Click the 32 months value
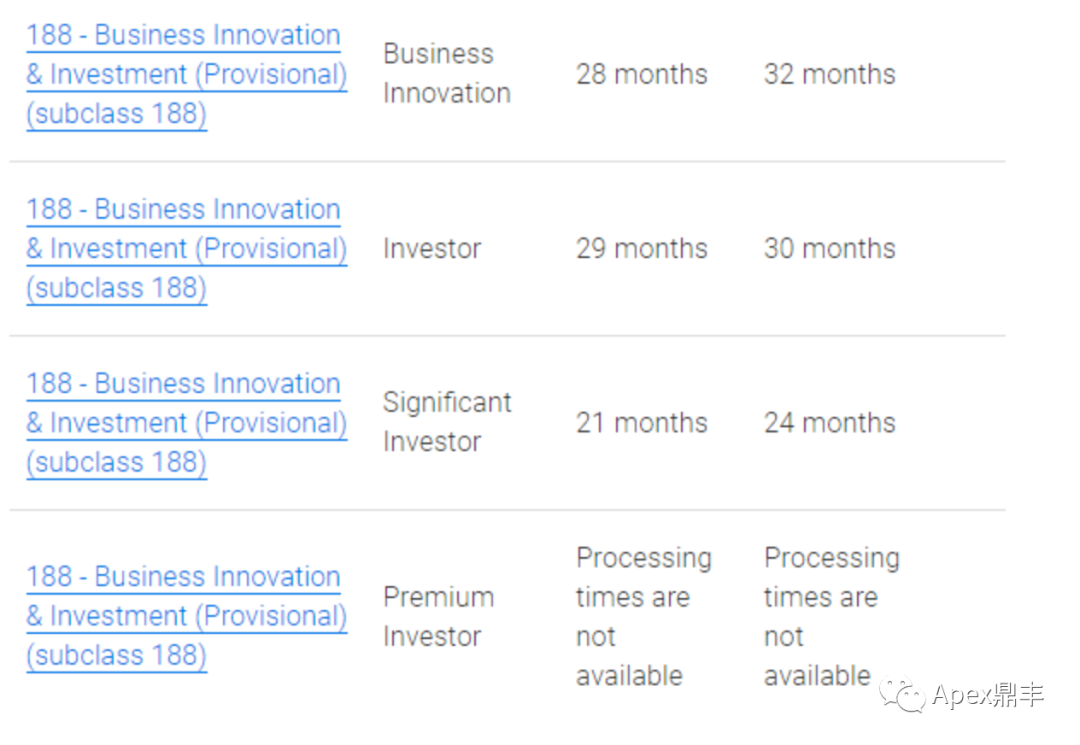1080x745 pixels. (x=830, y=74)
